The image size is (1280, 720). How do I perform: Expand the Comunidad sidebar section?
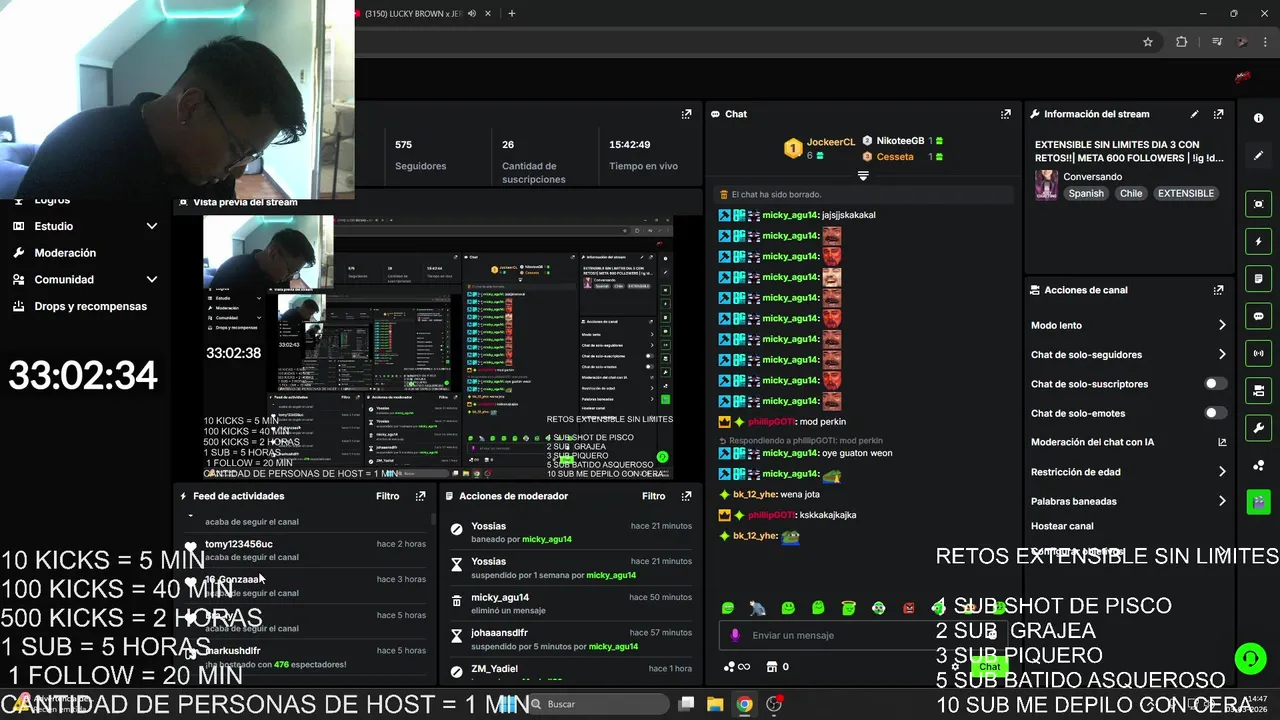(x=152, y=280)
